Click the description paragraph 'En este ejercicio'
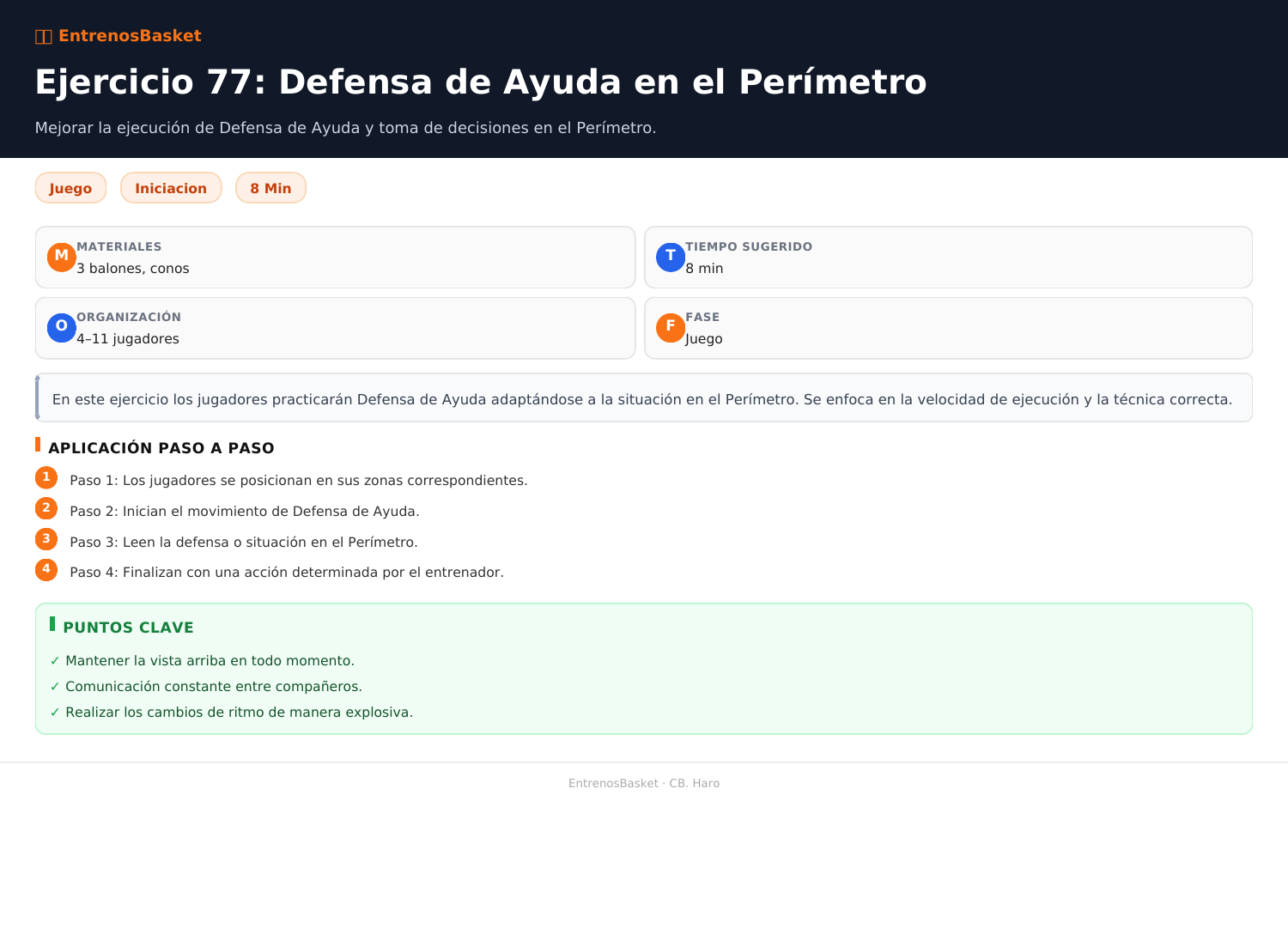The image size is (1288, 934). coord(642,399)
